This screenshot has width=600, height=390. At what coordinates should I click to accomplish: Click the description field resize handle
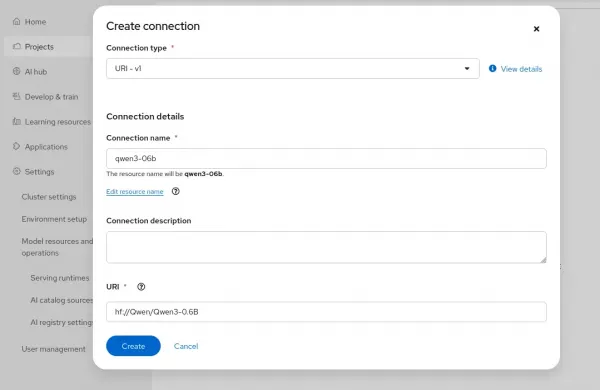click(x=543, y=259)
